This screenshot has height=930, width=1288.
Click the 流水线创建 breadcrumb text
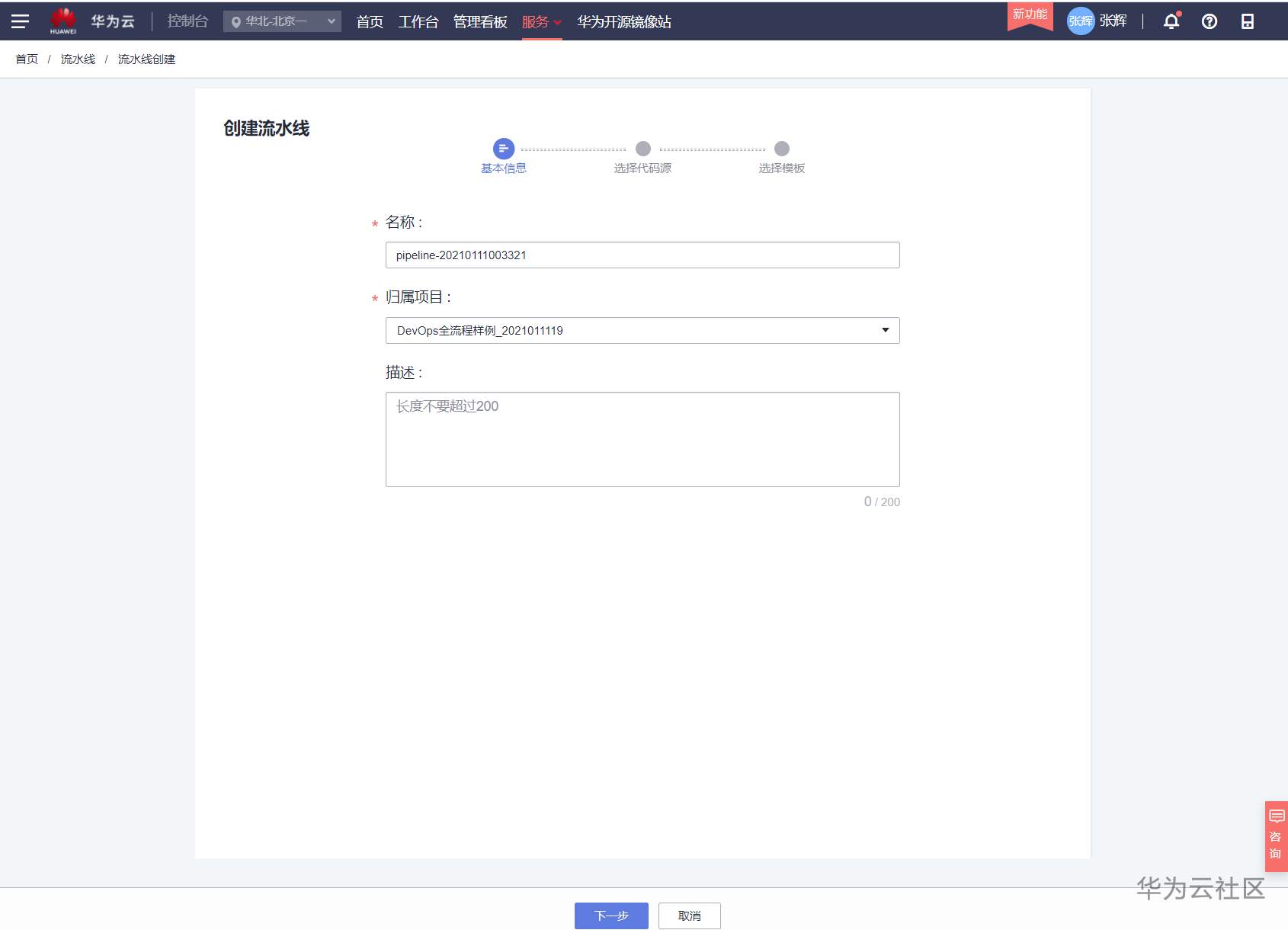pyautogui.click(x=146, y=59)
